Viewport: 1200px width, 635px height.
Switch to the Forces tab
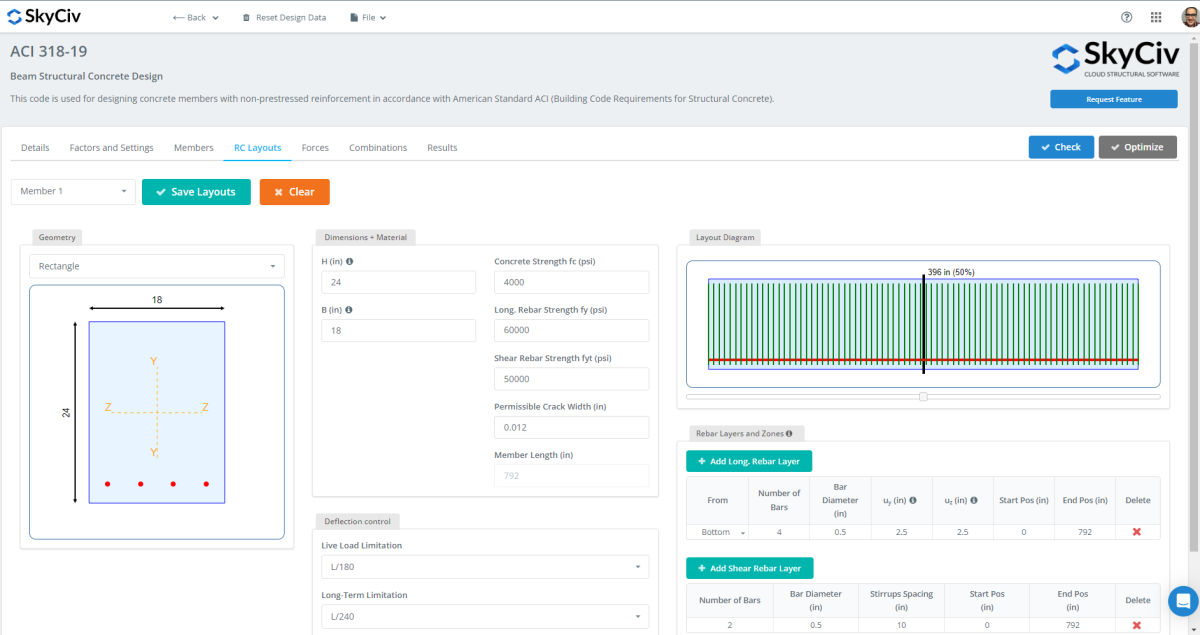click(x=315, y=148)
